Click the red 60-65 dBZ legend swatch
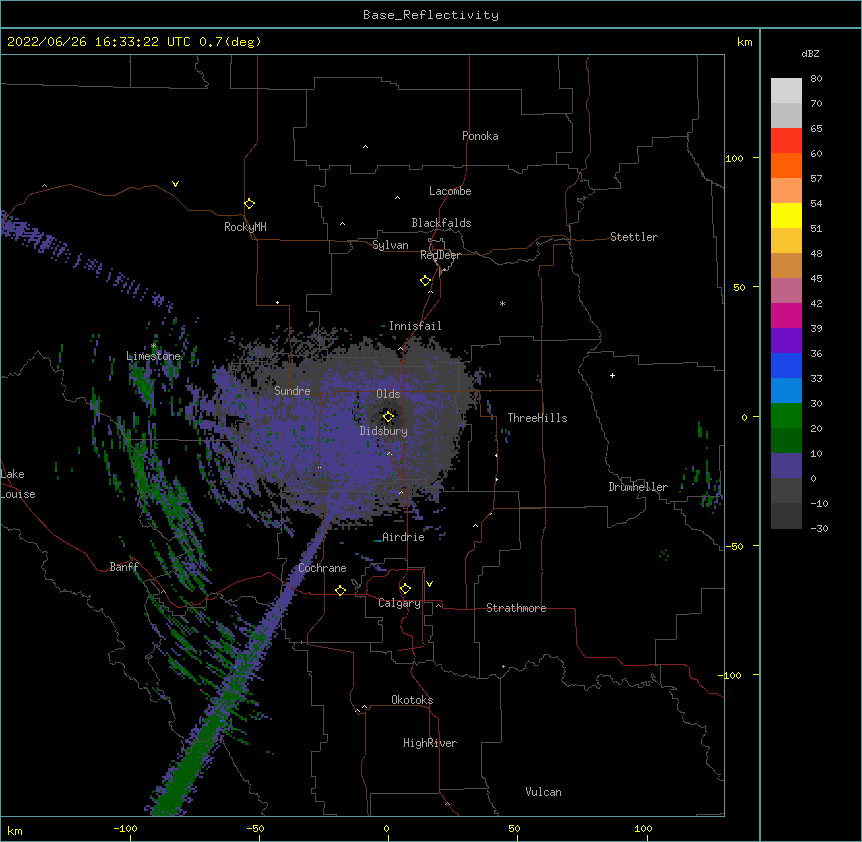The height and width of the screenshot is (842, 862). click(x=786, y=141)
